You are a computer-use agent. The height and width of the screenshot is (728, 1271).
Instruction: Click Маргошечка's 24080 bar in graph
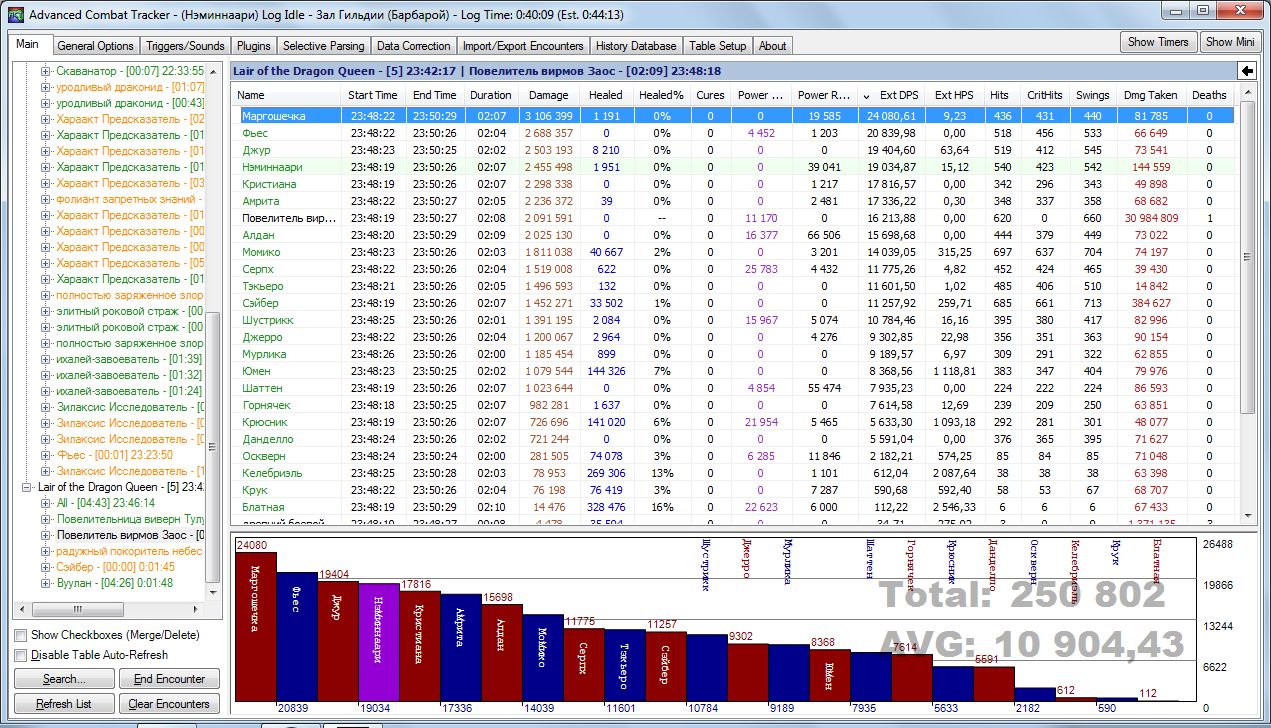256,626
